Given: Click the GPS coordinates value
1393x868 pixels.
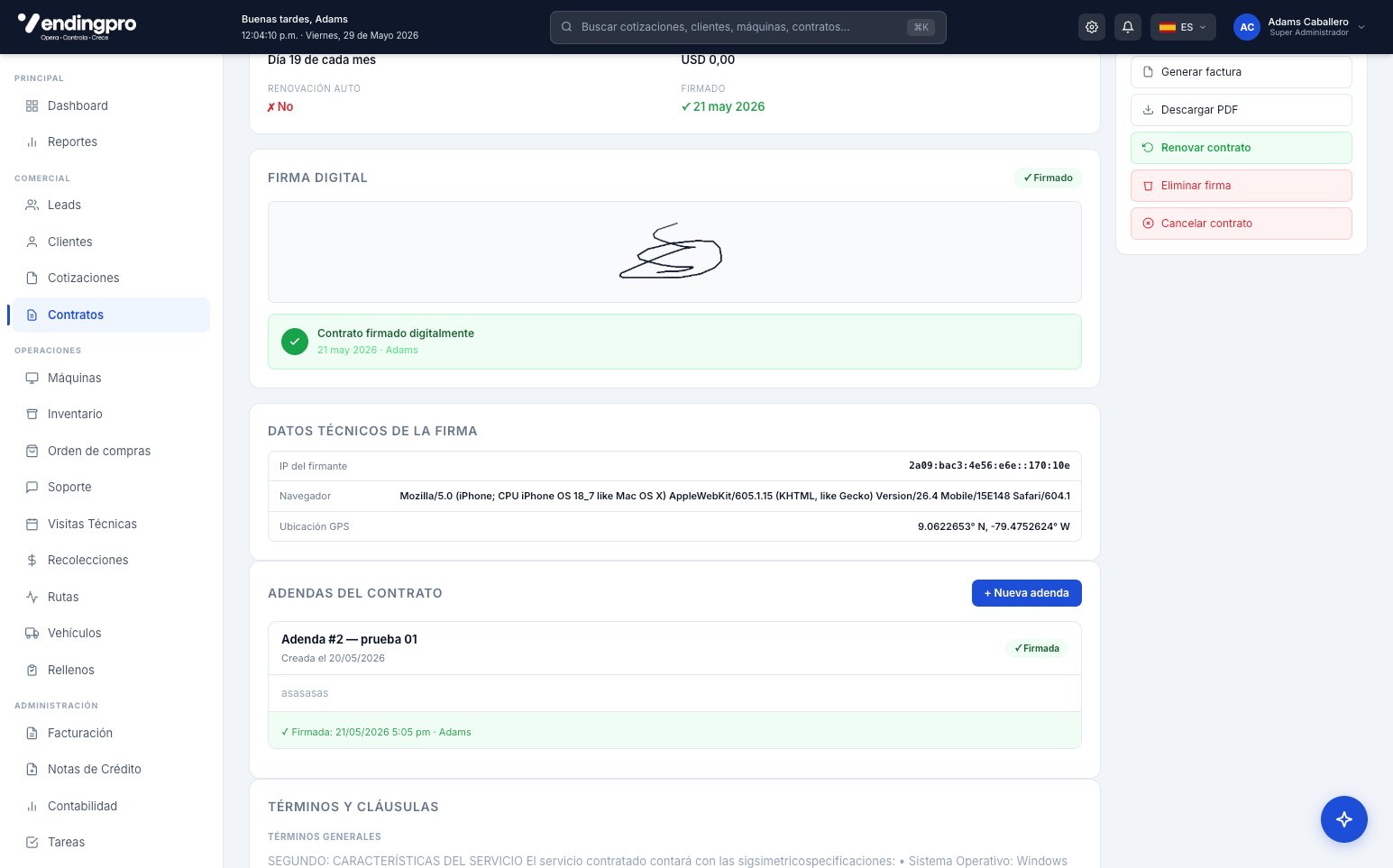Looking at the screenshot, I should tap(994, 526).
